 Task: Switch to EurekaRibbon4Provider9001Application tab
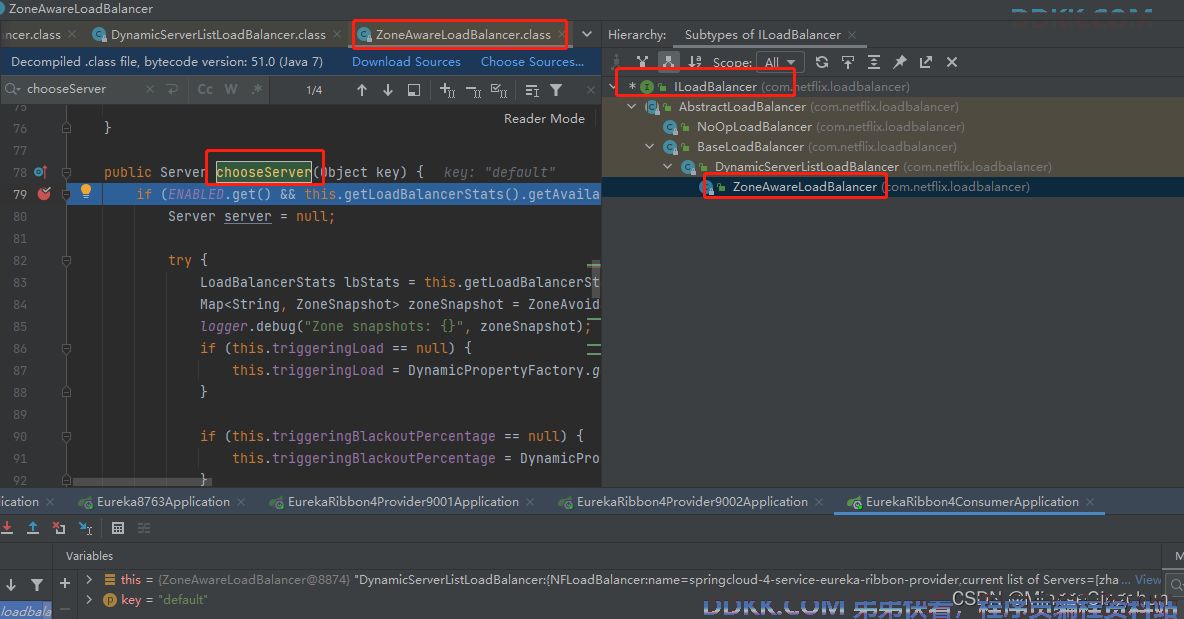click(x=403, y=502)
